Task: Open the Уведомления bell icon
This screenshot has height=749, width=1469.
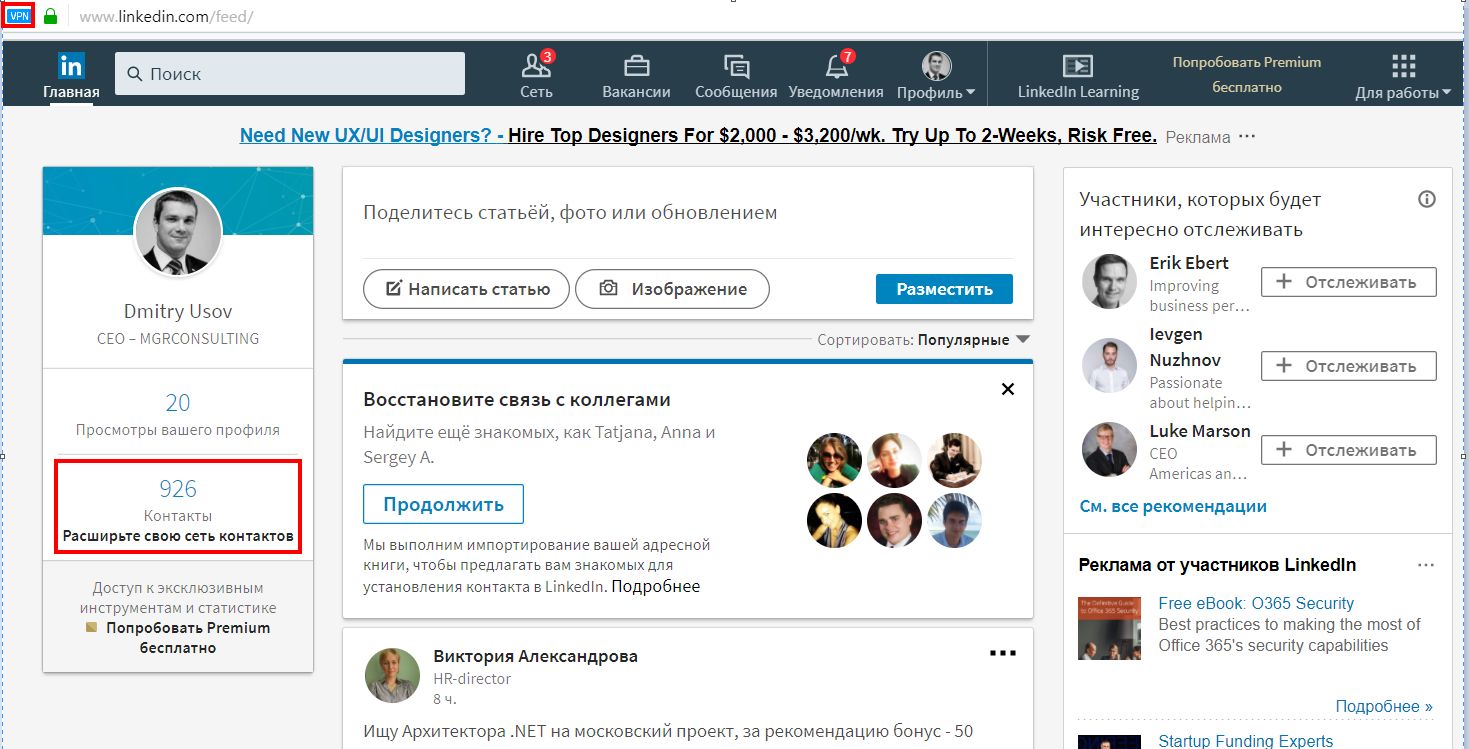Action: click(x=836, y=66)
